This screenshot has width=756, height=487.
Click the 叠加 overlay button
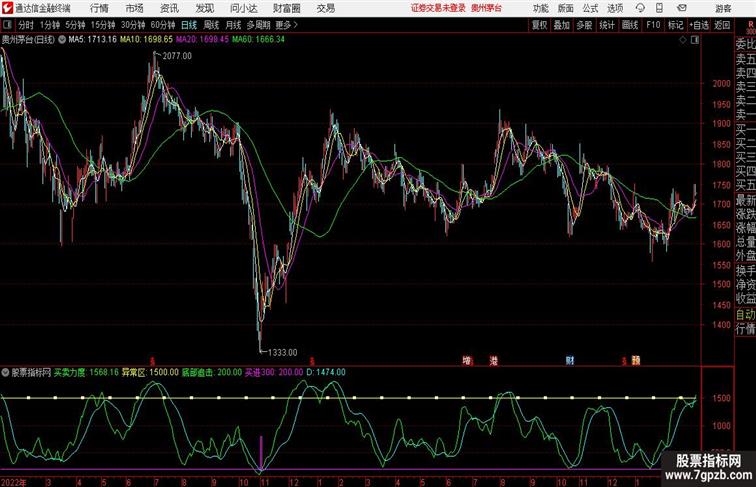tap(562, 25)
